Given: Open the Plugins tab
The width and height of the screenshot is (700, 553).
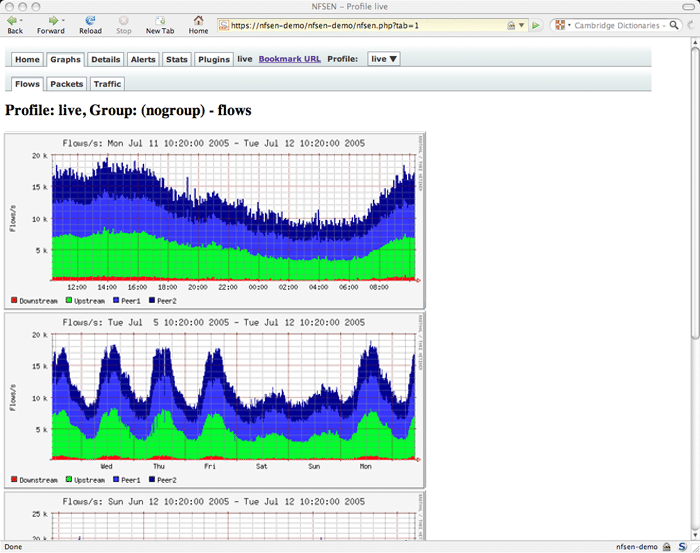Looking at the screenshot, I should 214,59.
